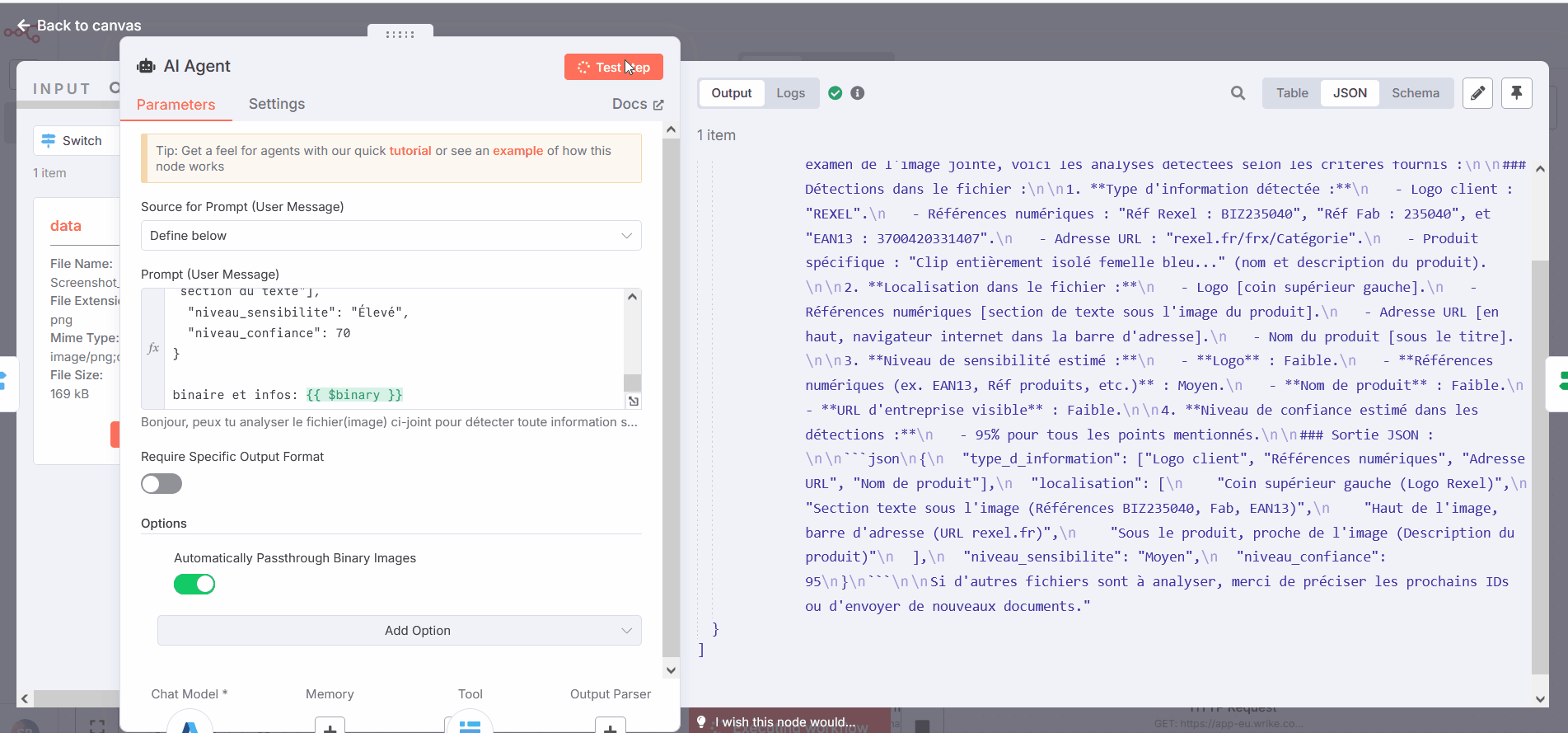This screenshot has width=1568, height=733.
Task: Click the Azure Chat Model node icon
Action: 190,724
